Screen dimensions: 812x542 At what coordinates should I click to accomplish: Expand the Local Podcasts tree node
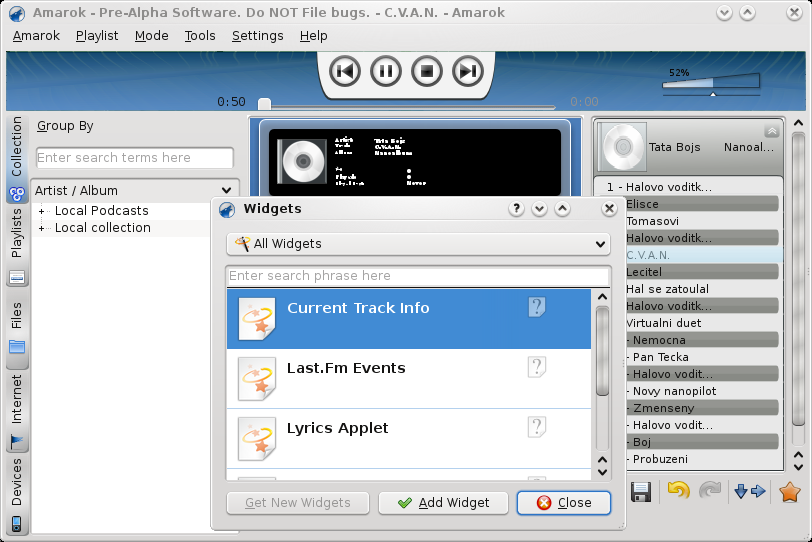41,211
